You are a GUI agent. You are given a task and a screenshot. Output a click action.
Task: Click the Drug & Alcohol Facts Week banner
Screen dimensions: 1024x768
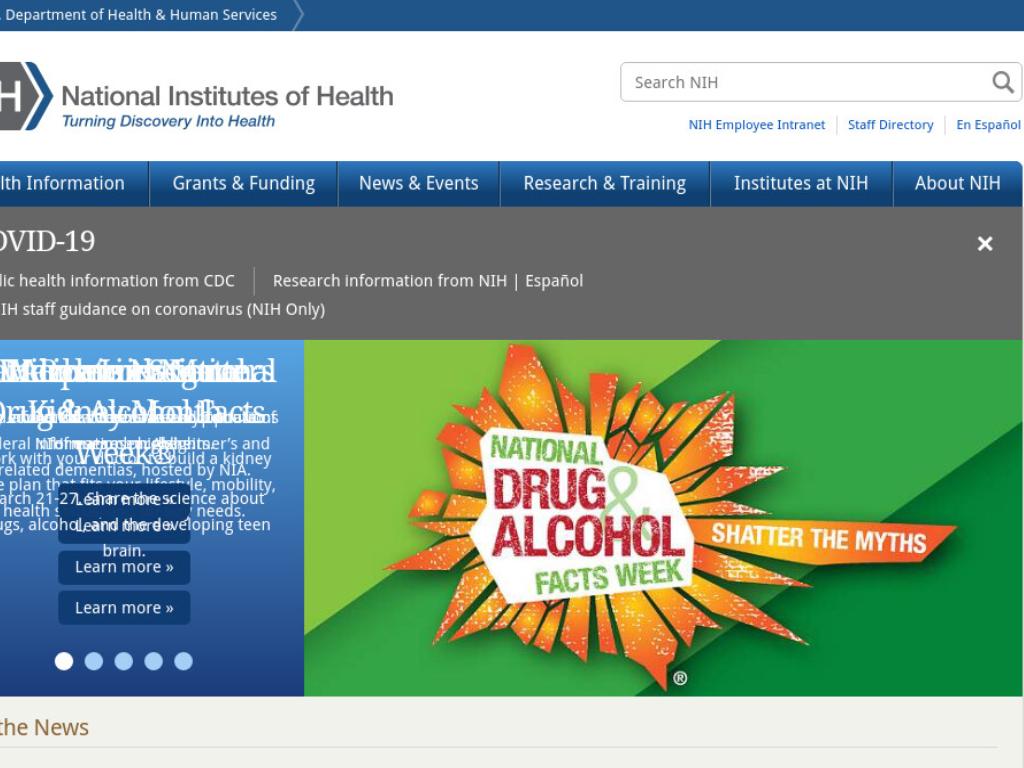click(663, 517)
